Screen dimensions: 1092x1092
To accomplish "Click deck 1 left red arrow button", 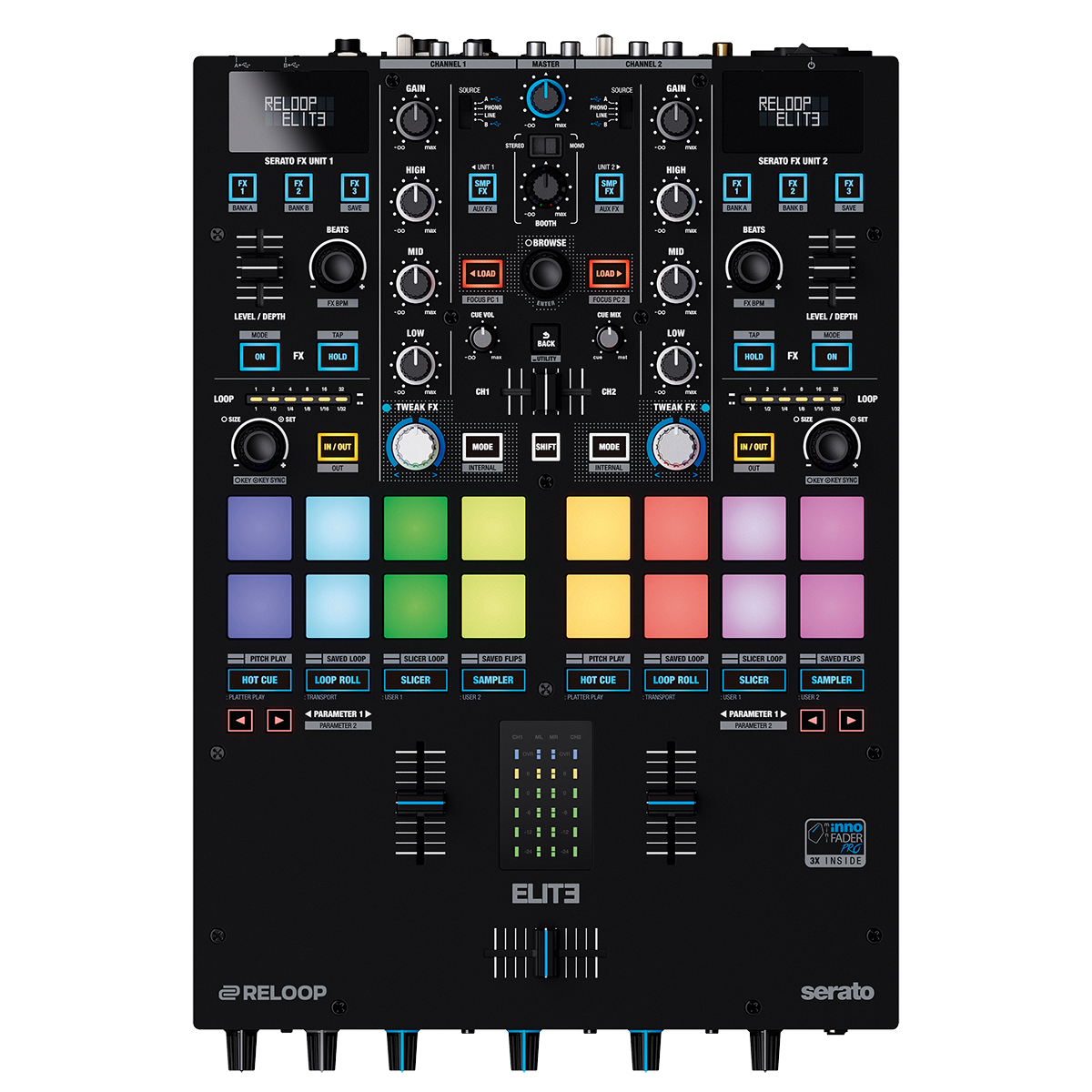I will coord(240,720).
